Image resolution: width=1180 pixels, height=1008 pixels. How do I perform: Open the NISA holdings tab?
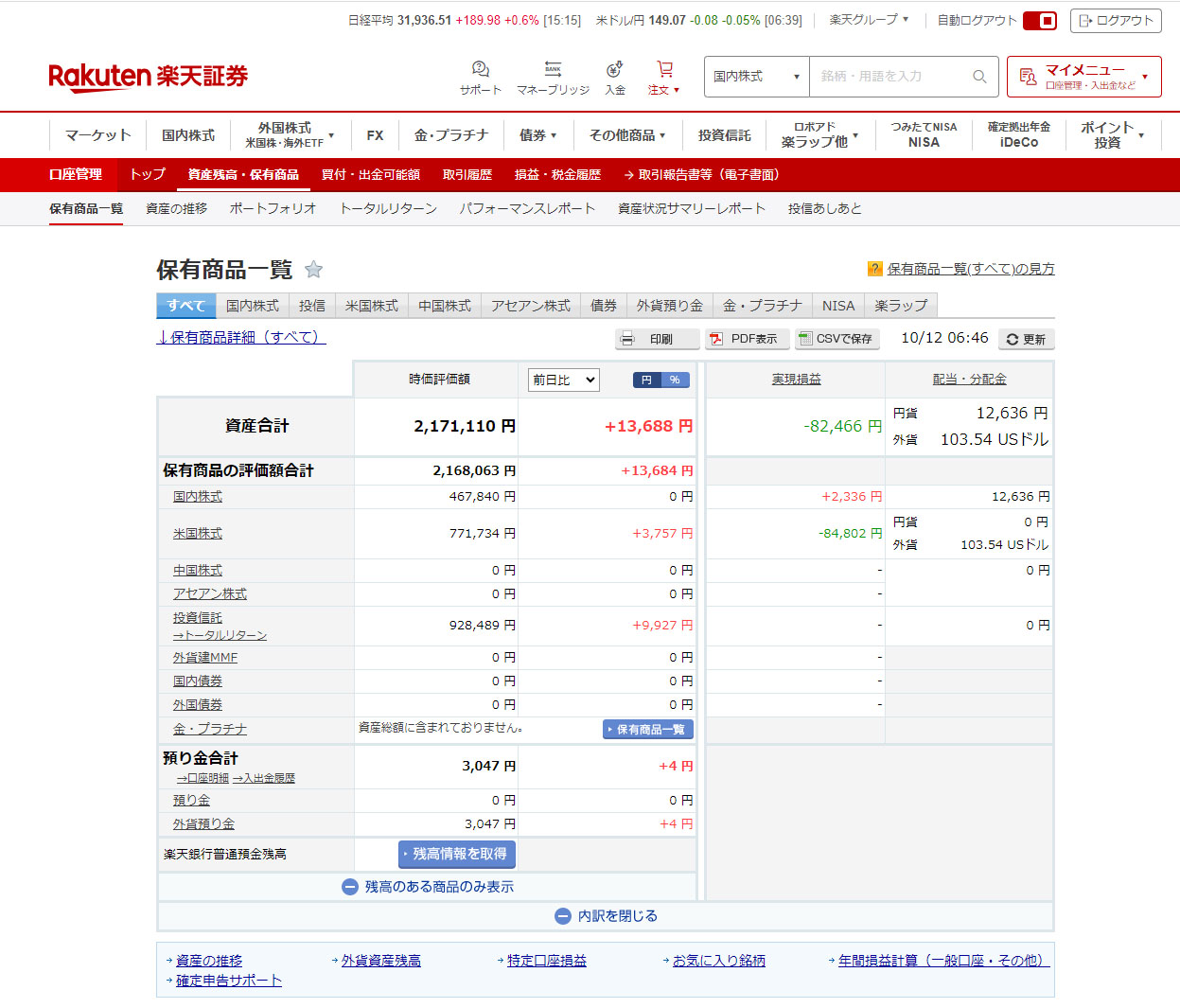pos(837,306)
